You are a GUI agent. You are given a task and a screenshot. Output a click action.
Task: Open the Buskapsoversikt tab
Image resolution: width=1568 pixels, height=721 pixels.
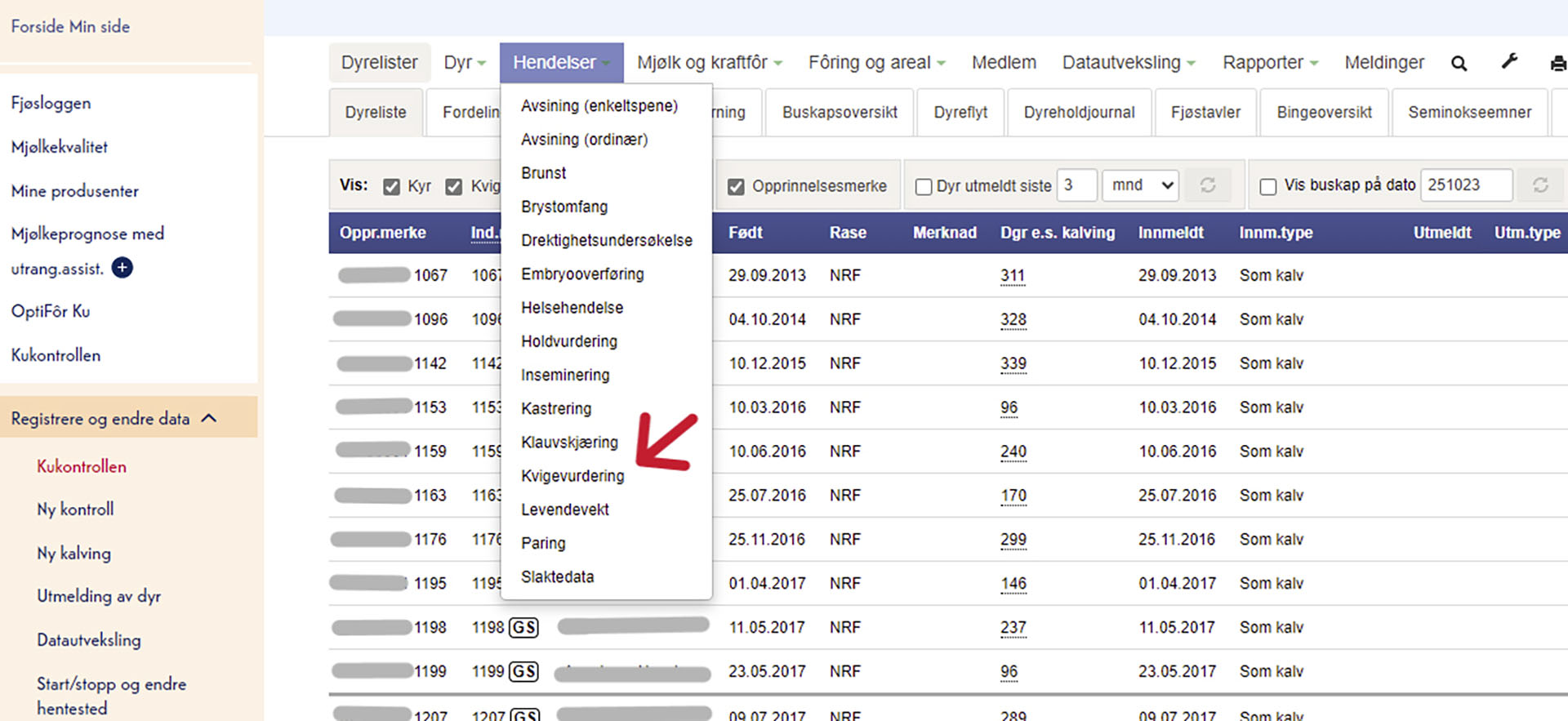click(840, 112)
